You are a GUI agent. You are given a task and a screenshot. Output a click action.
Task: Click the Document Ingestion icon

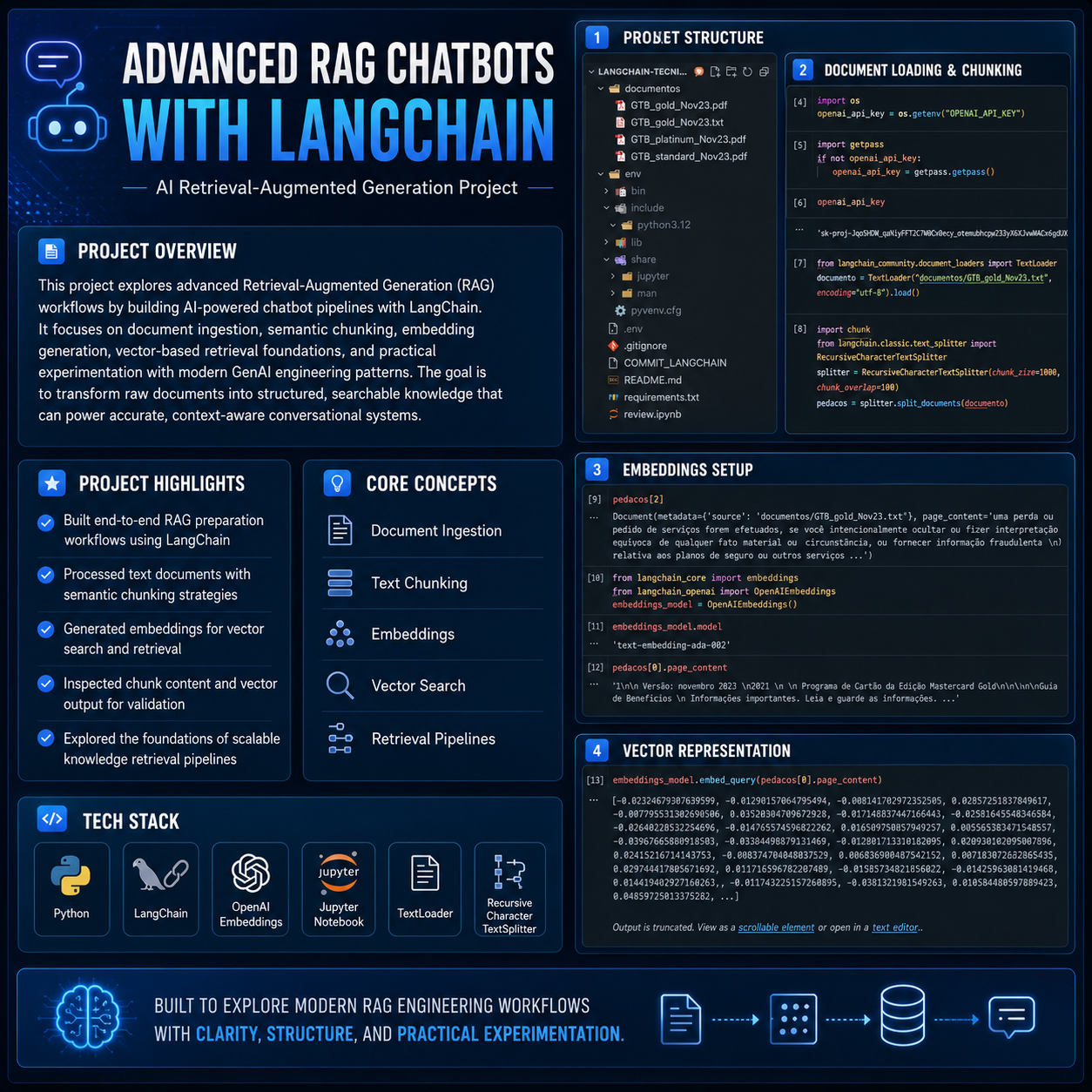coord(340,530)
